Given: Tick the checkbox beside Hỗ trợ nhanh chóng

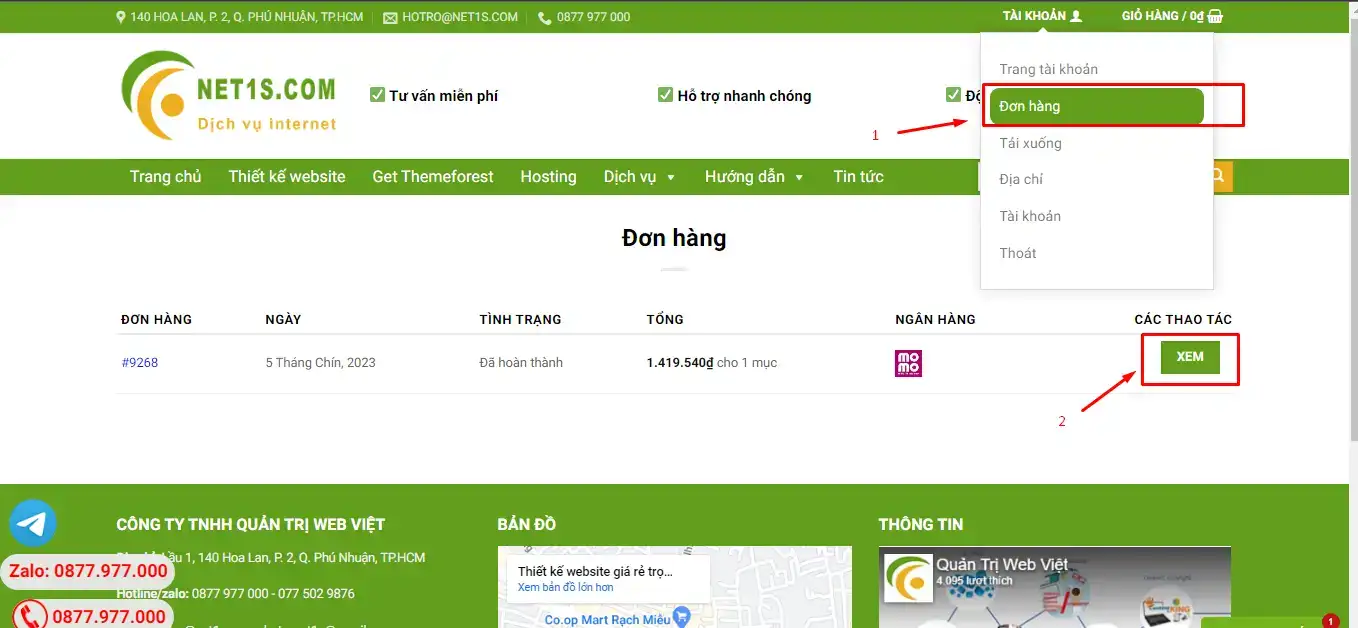Looking at the screenshot, I should (665, 93).
